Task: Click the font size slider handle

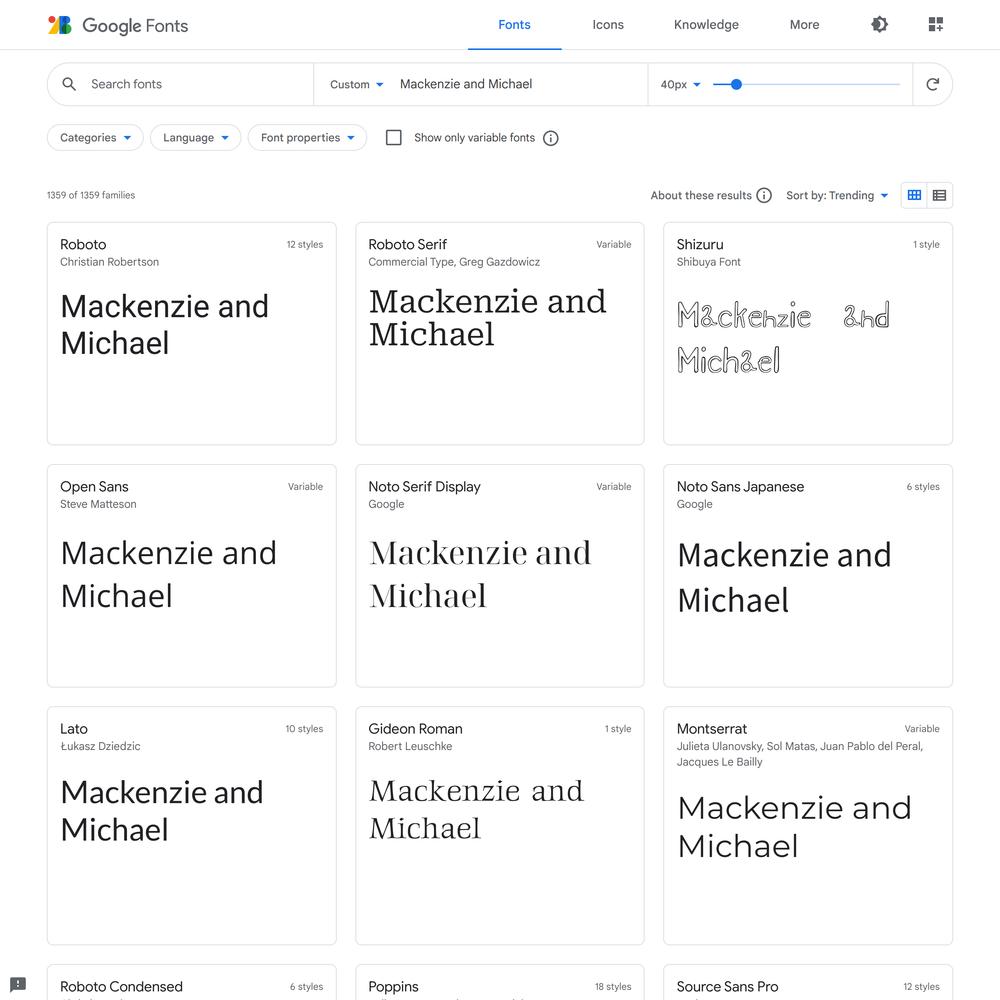Action: coord(736,84)
